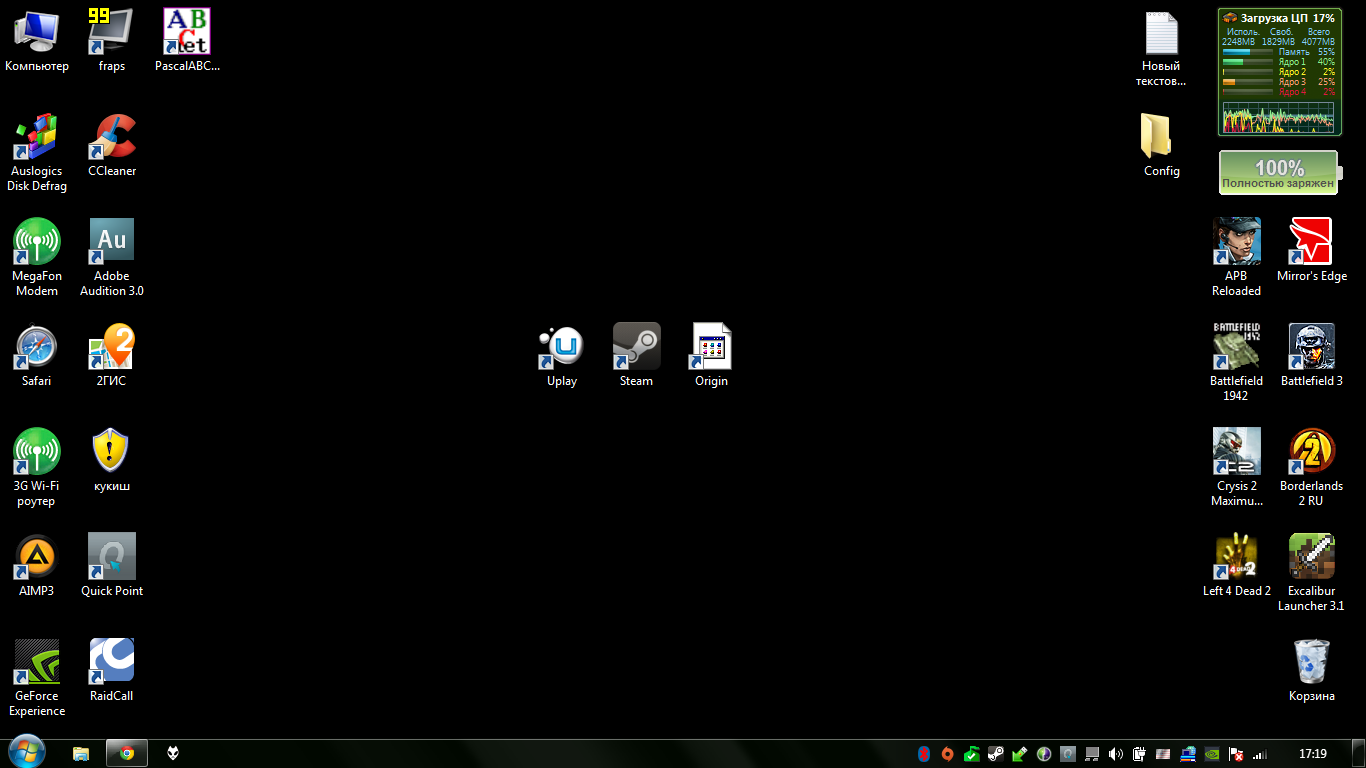Click the 17:19 taskbar clock

(1313, 754)
